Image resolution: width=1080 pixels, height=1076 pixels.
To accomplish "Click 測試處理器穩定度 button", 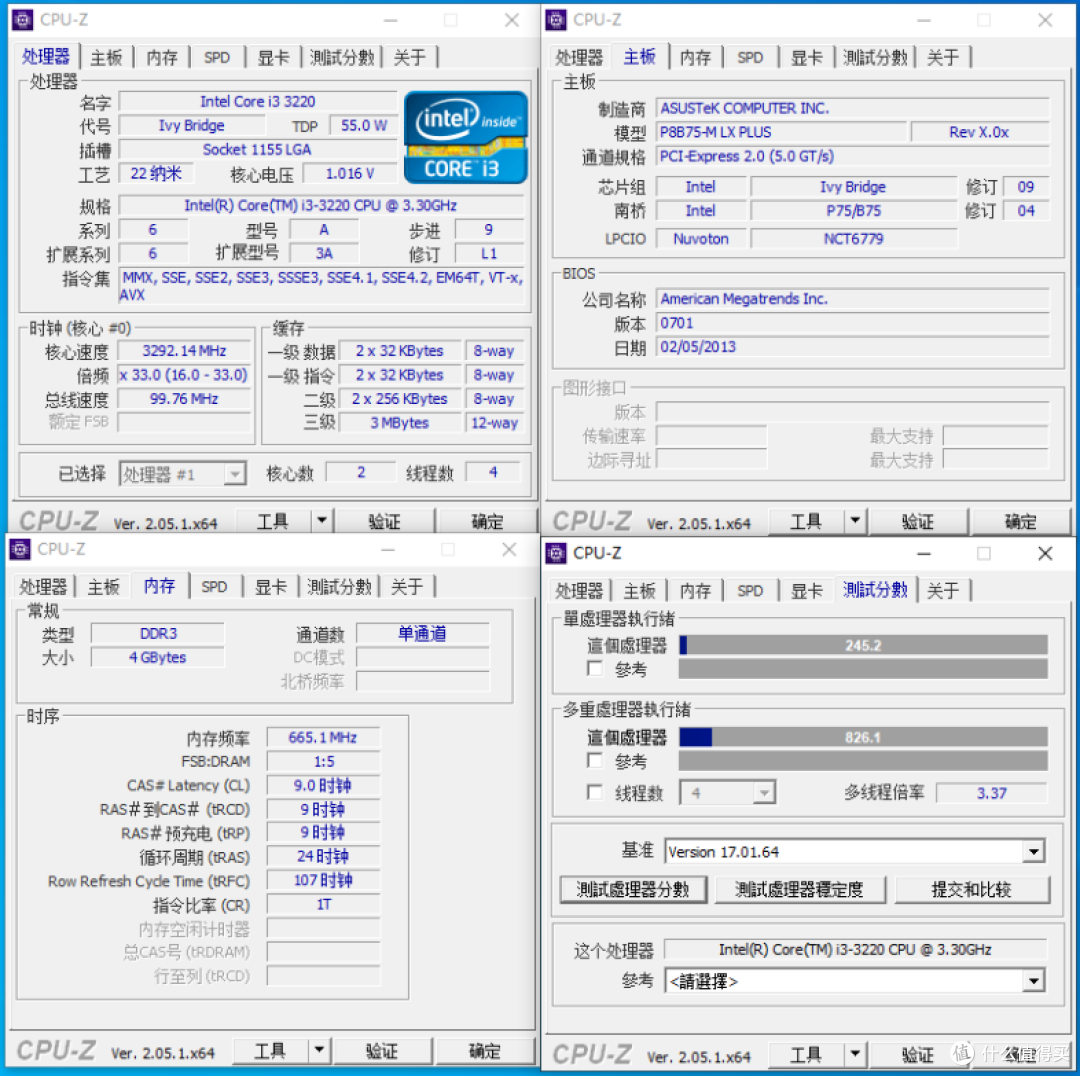I will click(800, 889).
